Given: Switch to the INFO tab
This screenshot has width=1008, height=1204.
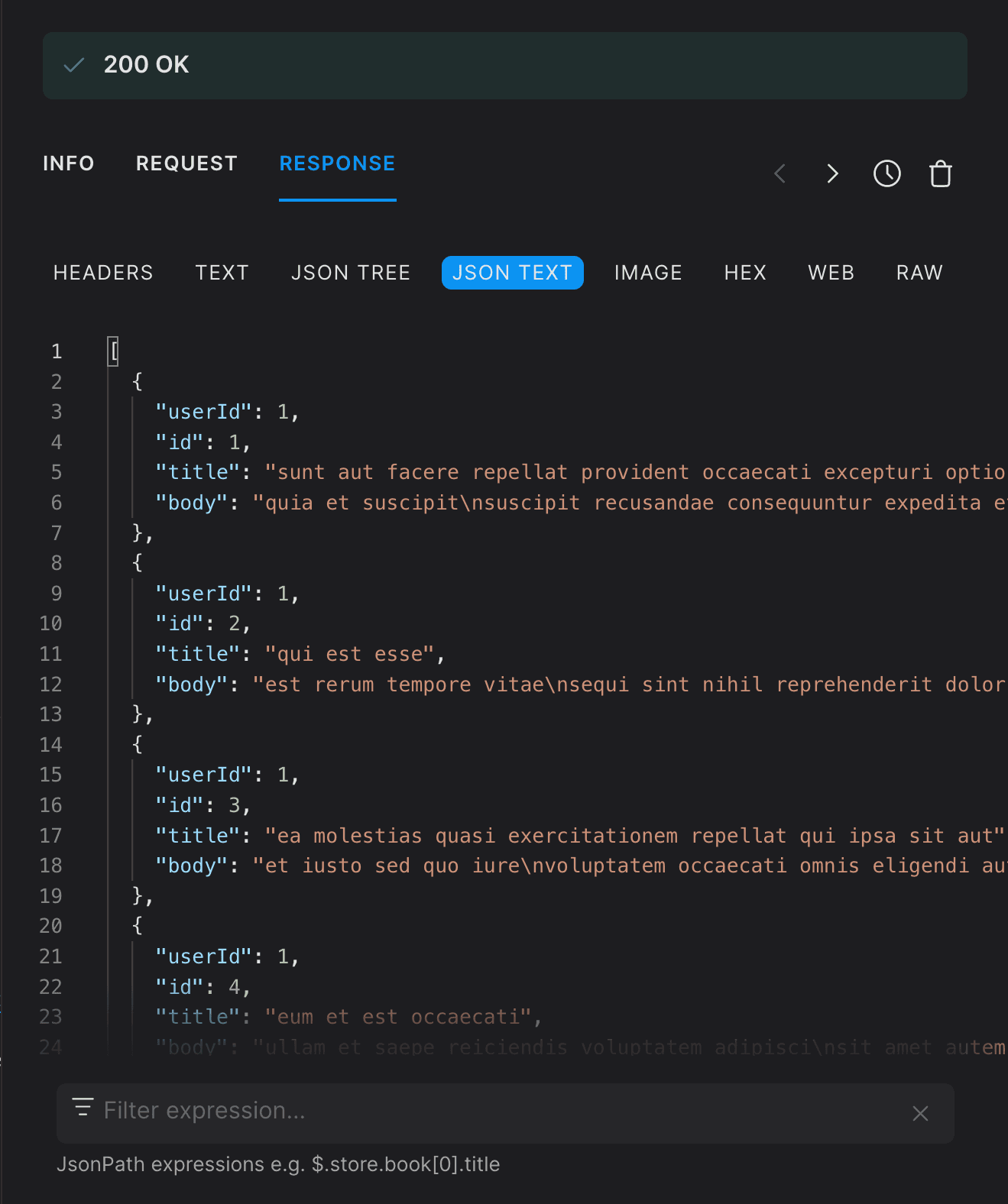Looking at the screenshot, I should click(x=68, y=163).
